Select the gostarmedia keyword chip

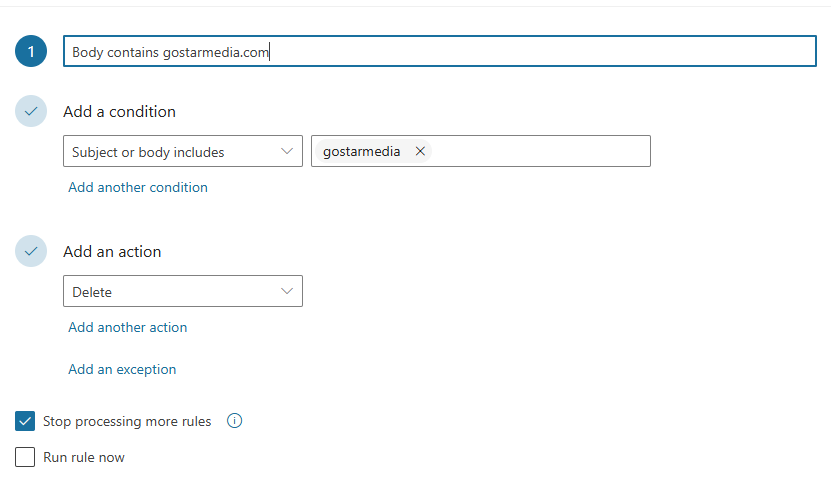tap(361, 152)
